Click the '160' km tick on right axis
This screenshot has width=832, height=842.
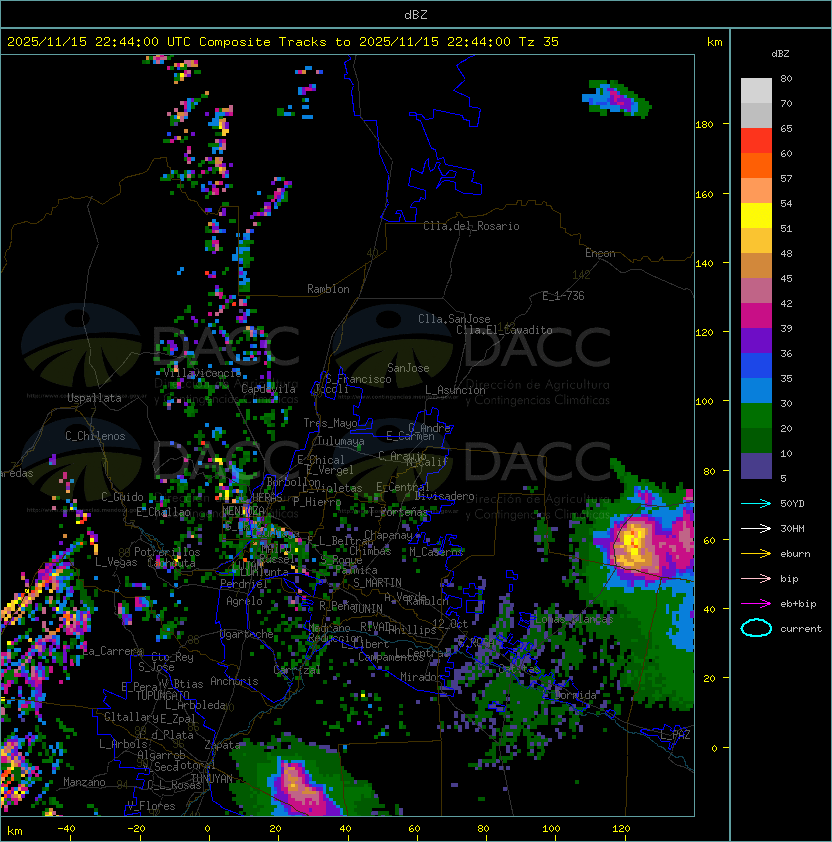point(704,194)
